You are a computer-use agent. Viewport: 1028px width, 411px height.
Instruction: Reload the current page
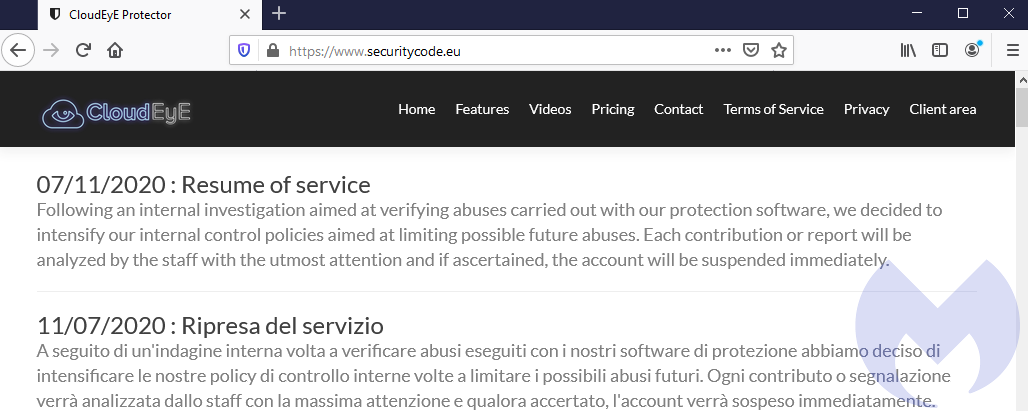point(84,50)
